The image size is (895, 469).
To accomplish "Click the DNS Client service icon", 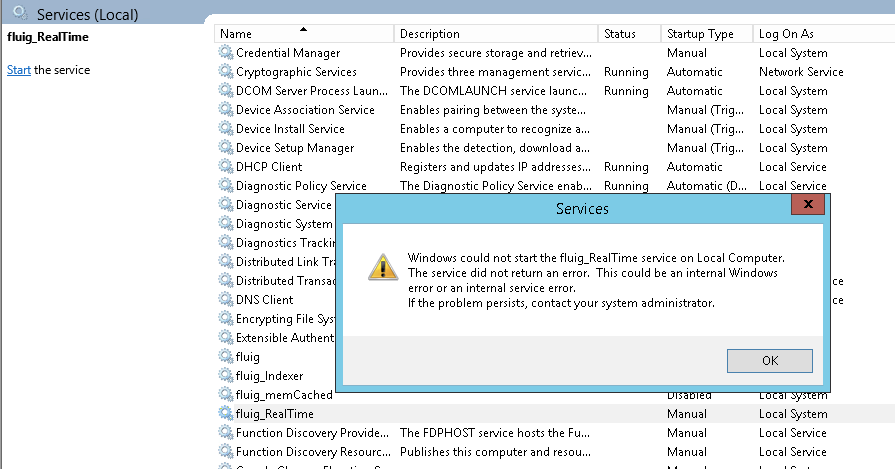I will pyautogui.click(x=226, y=300).
